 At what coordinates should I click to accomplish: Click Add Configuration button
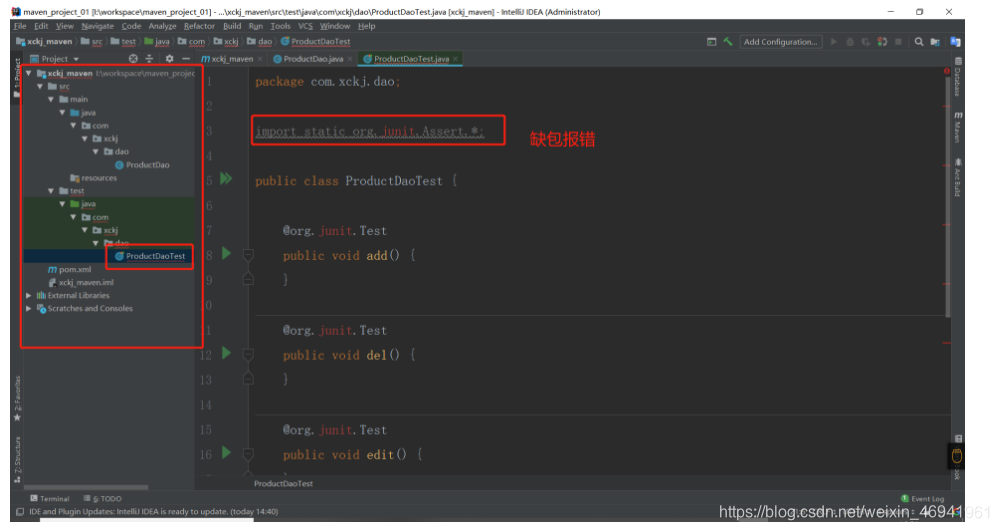tap(780, 41)
